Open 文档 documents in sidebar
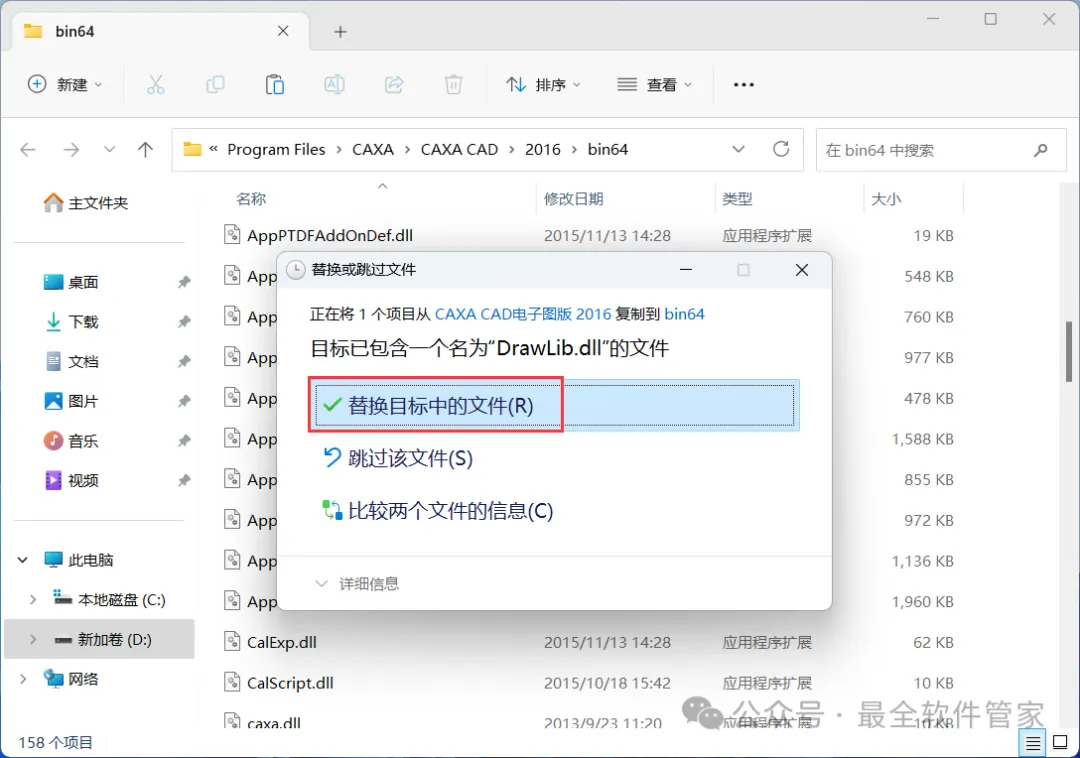The width and height of the screenshot is (1080, 758). point(83,361)
